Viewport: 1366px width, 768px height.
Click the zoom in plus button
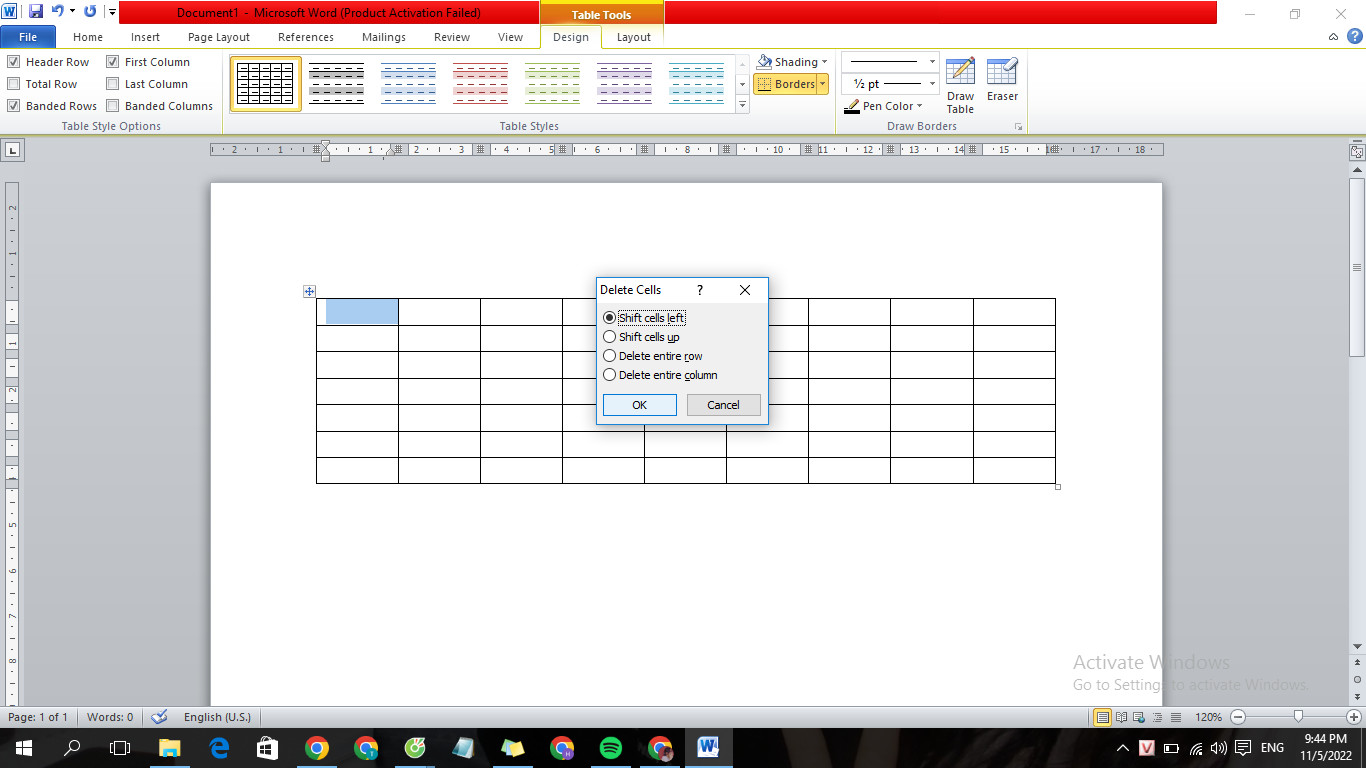[x=1354, y=717]
